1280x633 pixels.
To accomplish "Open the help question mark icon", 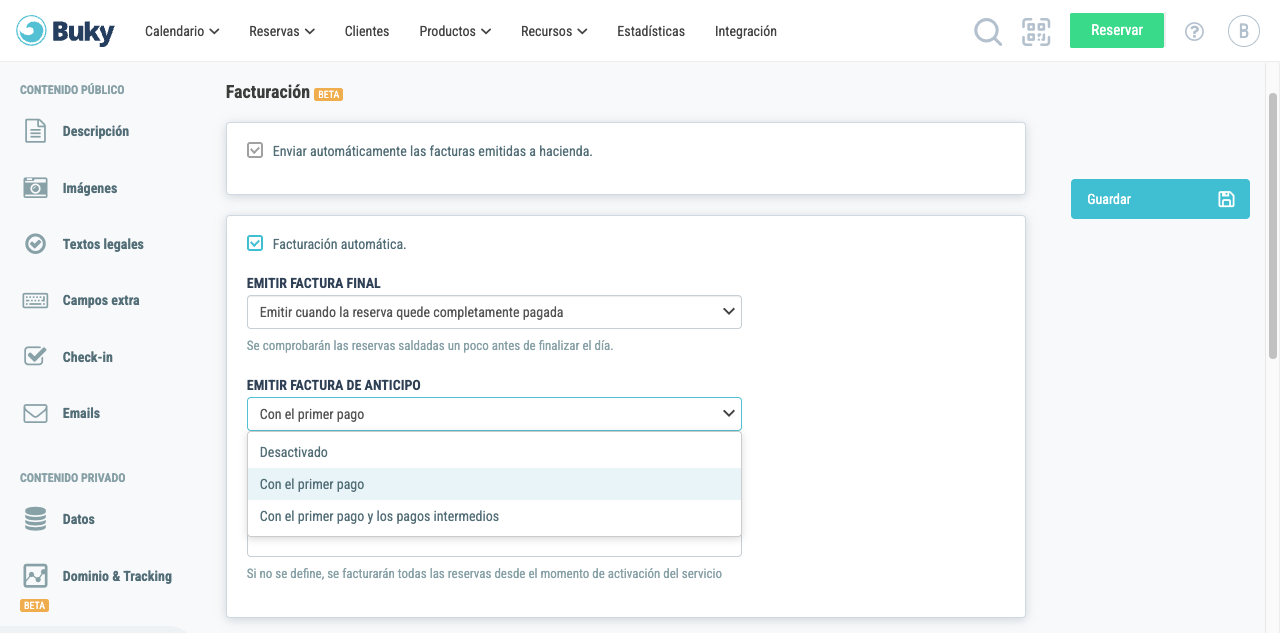I will 1194,31.
